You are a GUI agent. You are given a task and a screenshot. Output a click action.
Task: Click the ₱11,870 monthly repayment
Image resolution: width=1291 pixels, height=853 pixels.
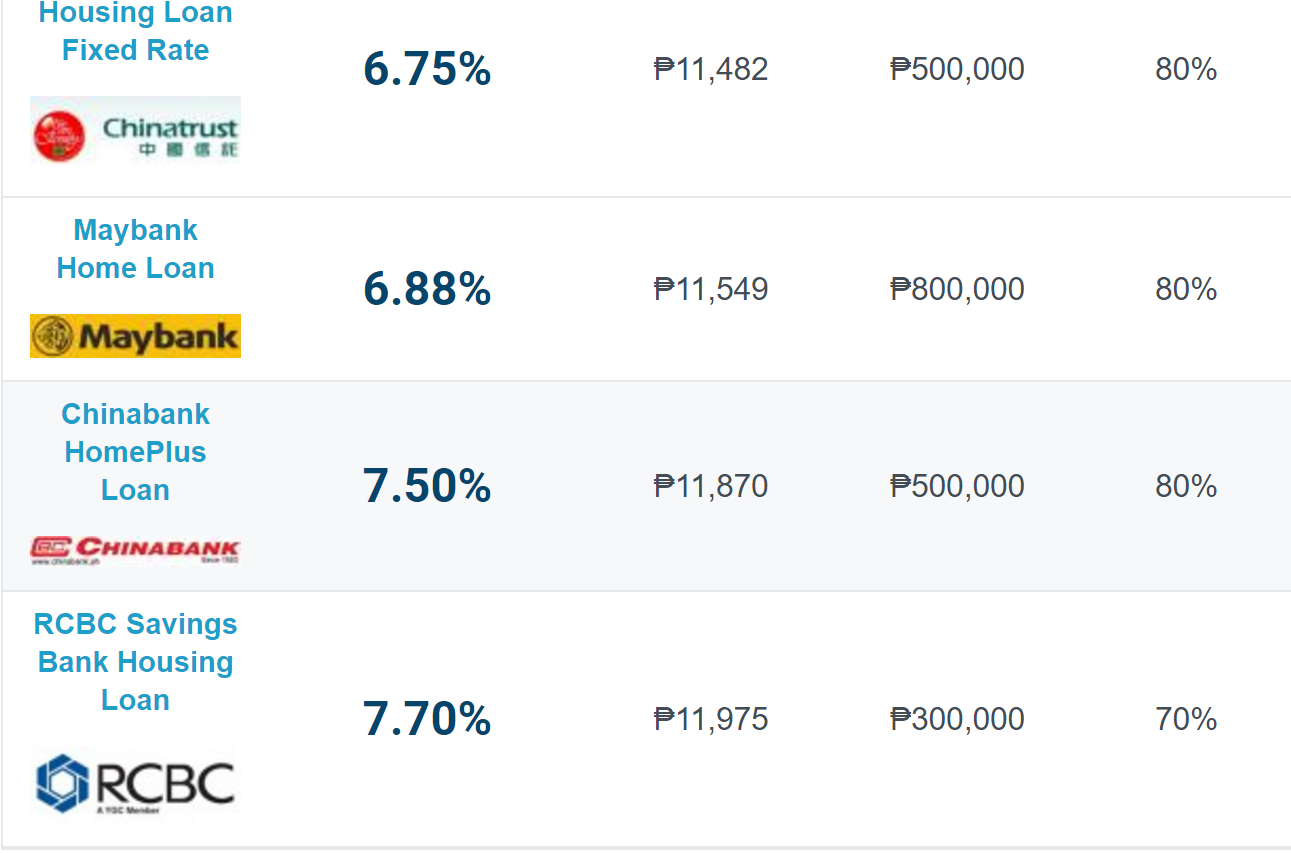point(711,487)
